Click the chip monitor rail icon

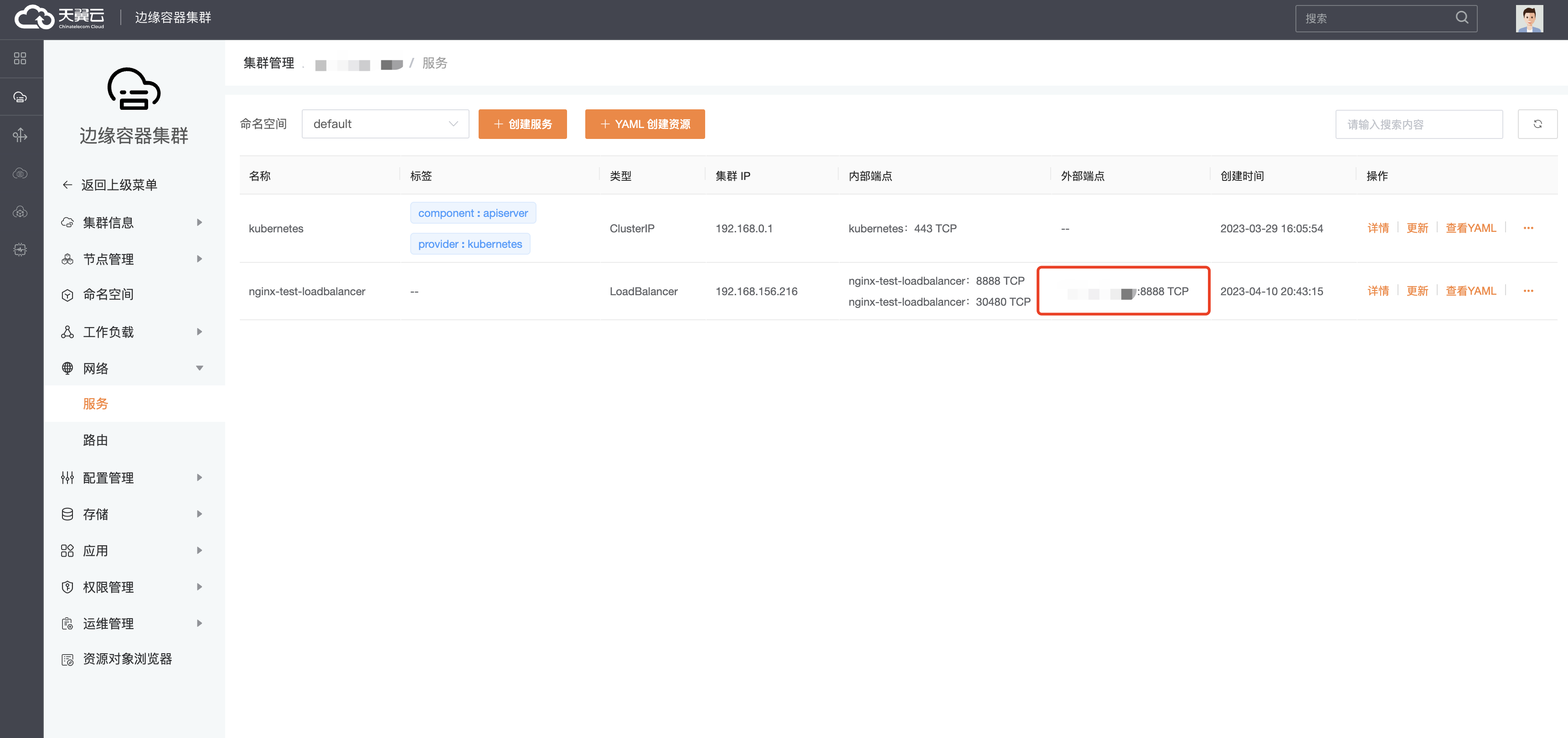pos(20,250)
